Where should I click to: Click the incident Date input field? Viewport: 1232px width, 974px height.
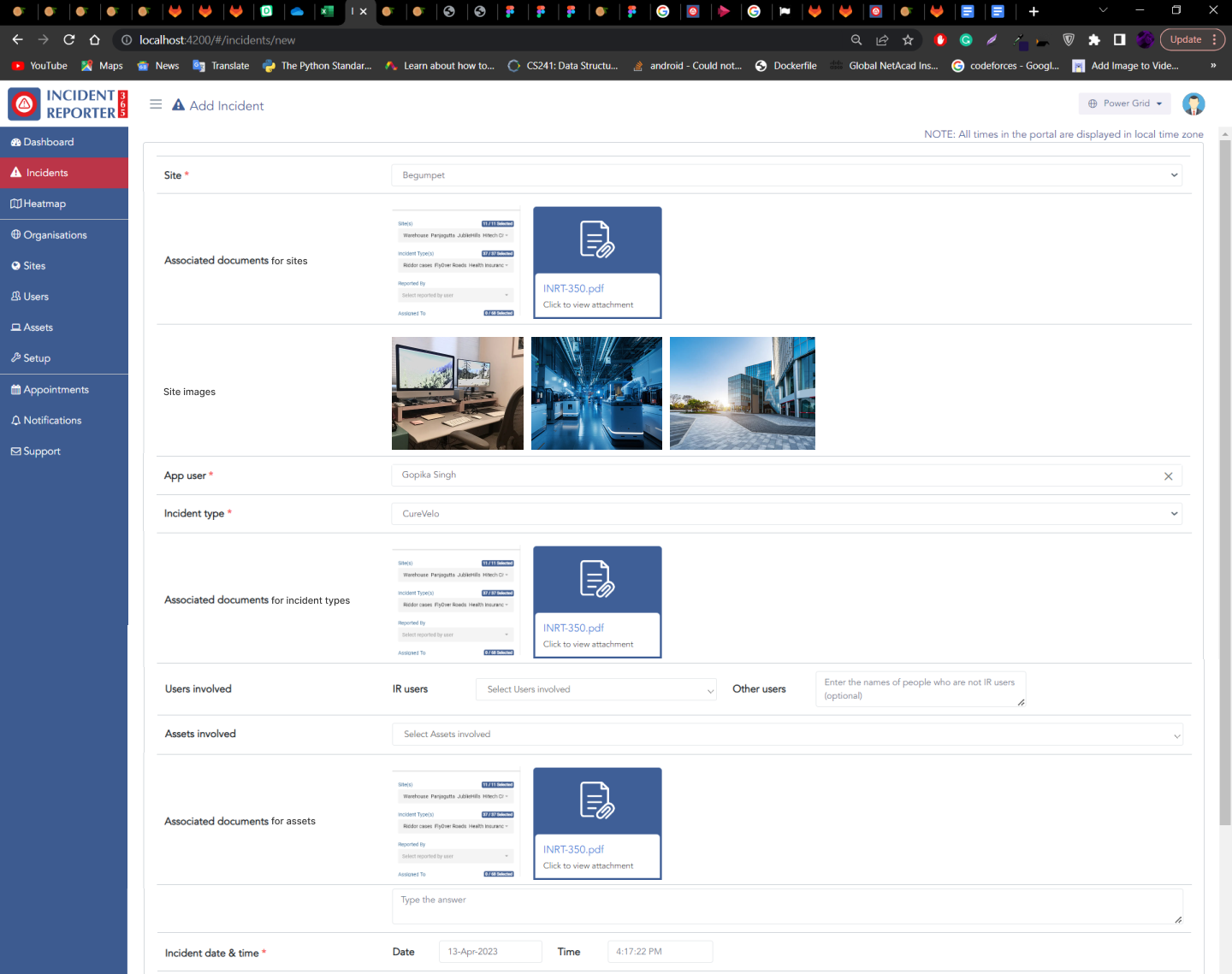(490, 952)
